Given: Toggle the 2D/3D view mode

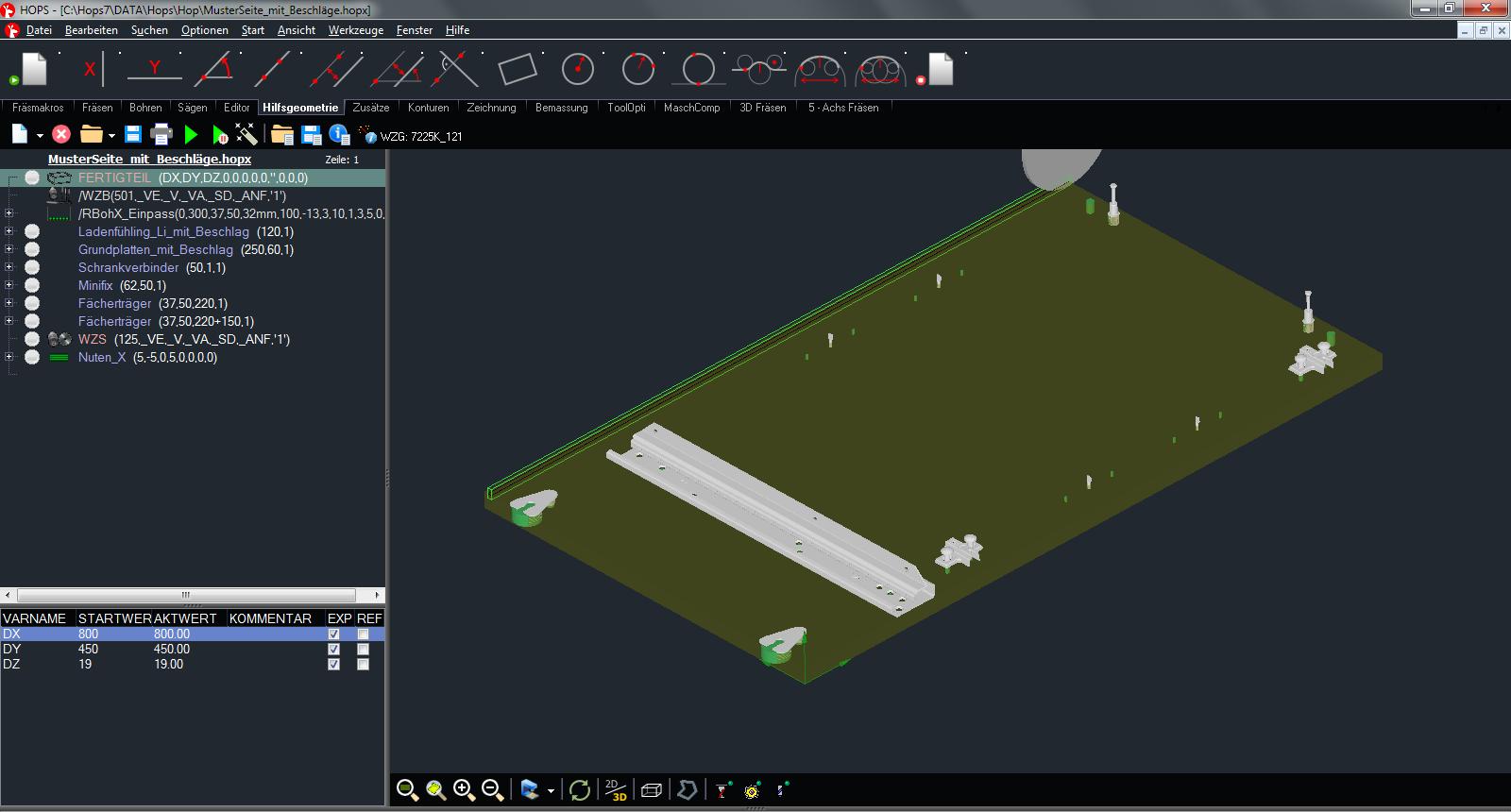Looking at the screenshot, I should (616, 790).
